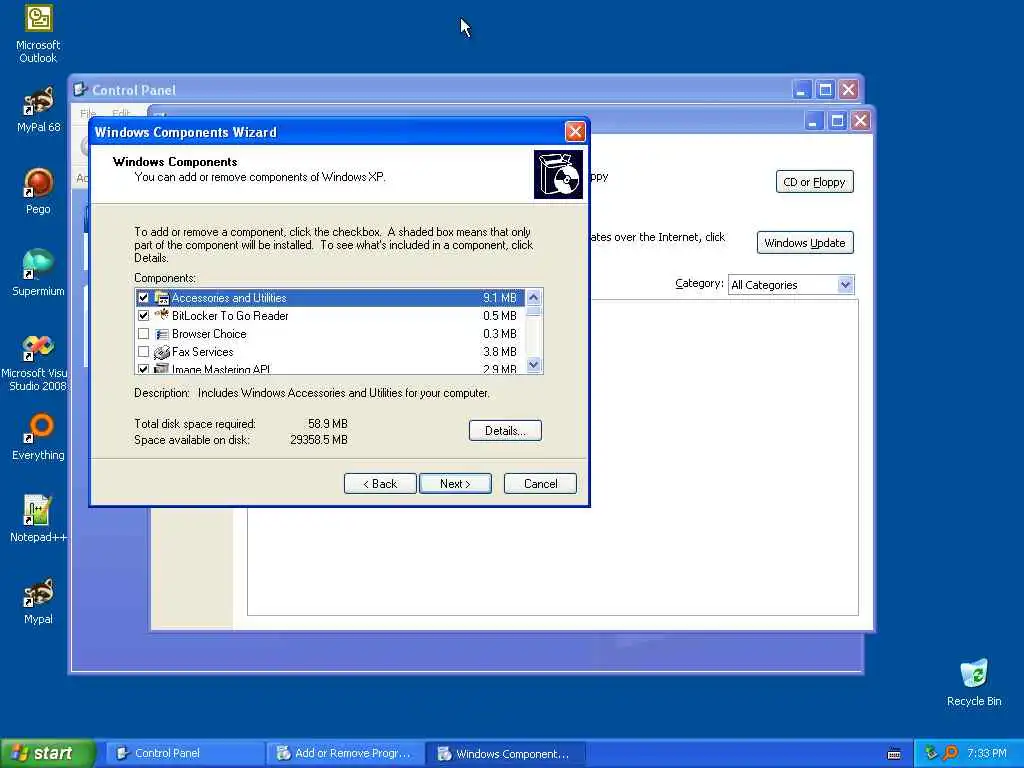
Task: Click components list scrollbar thumb
Action: pyautogui.click(x=534, y=311)
